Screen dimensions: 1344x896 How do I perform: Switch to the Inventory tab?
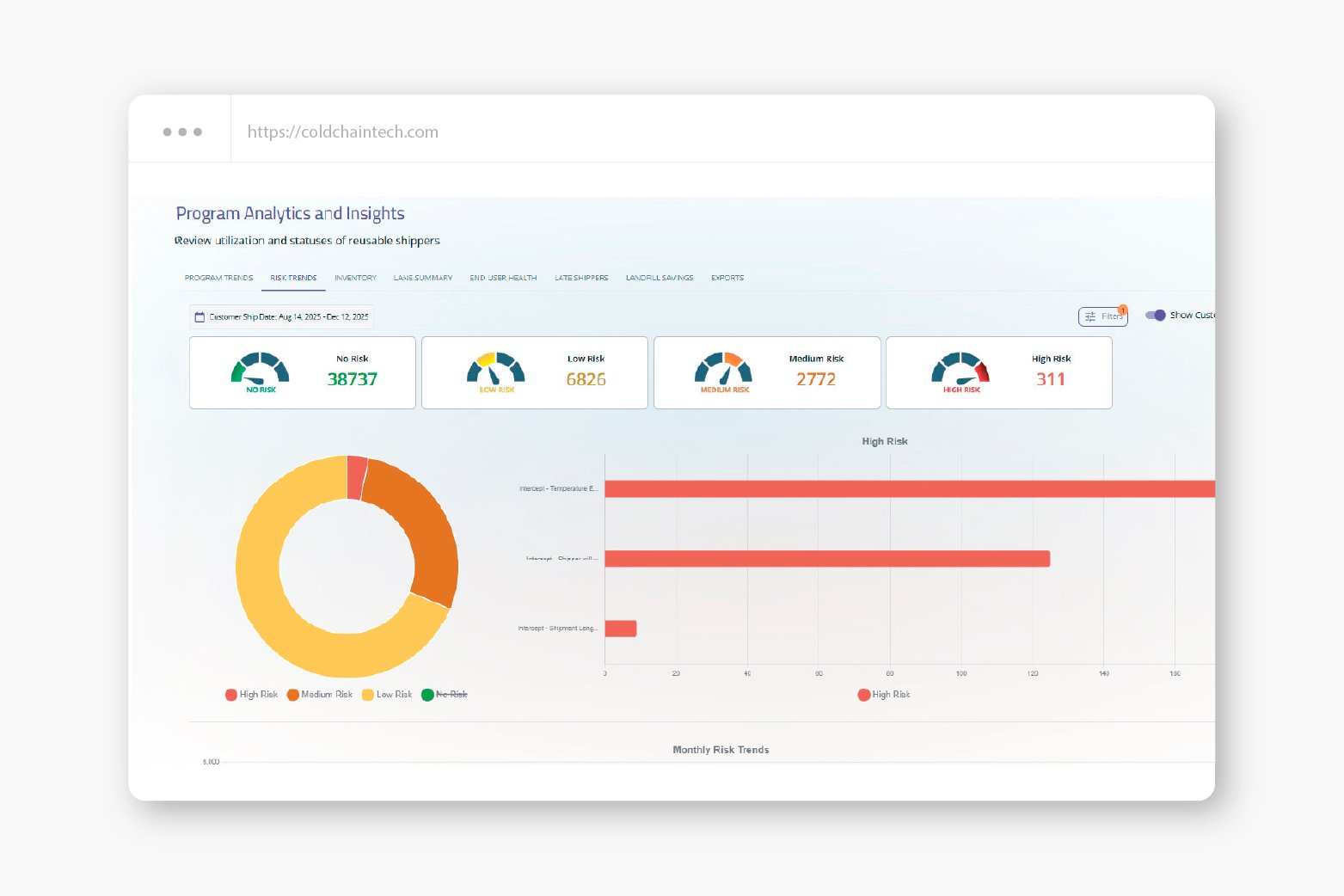[355, 277]
